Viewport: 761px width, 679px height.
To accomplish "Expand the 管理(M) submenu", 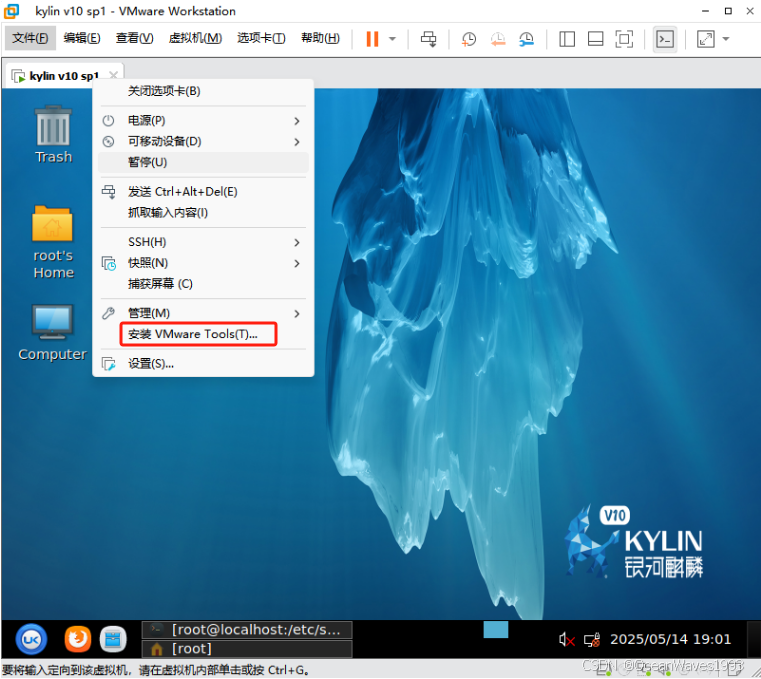I will coord(203,314).
